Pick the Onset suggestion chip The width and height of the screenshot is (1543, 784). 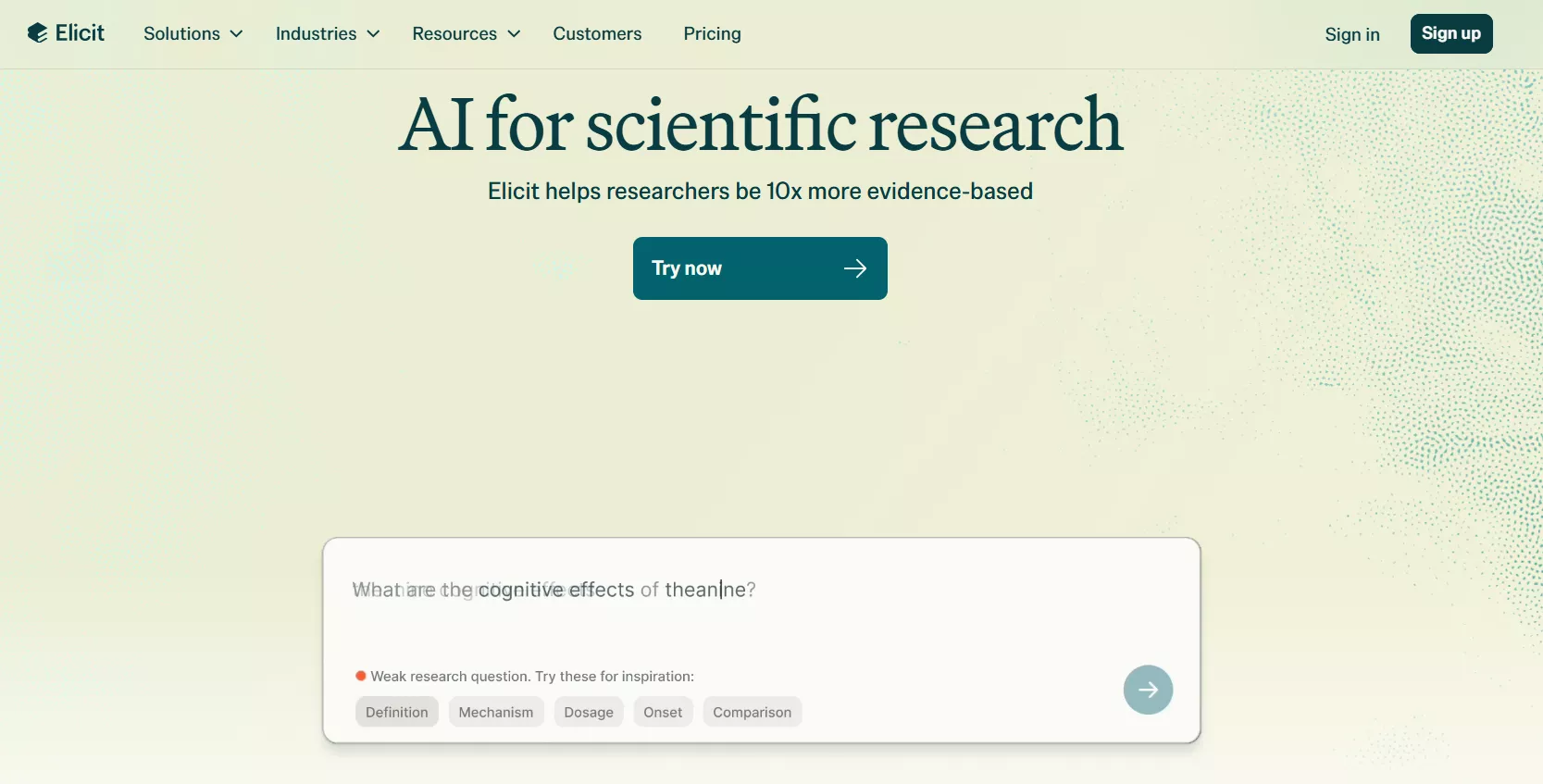663,712
